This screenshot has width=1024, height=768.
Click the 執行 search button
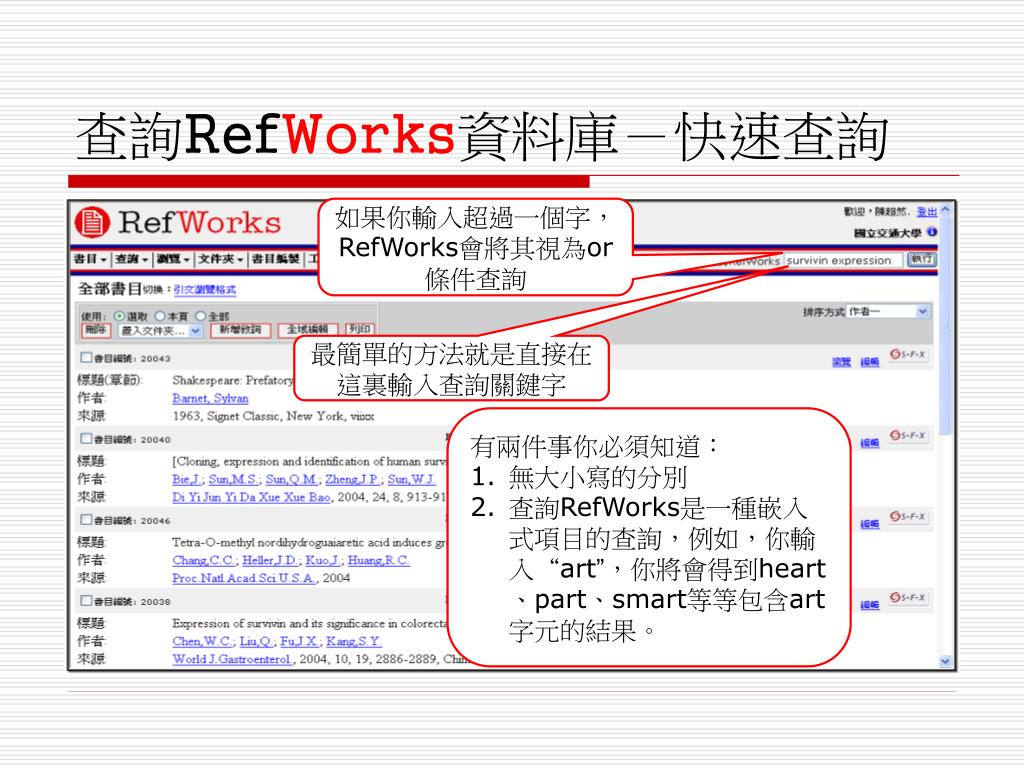(x=921, y=259)
